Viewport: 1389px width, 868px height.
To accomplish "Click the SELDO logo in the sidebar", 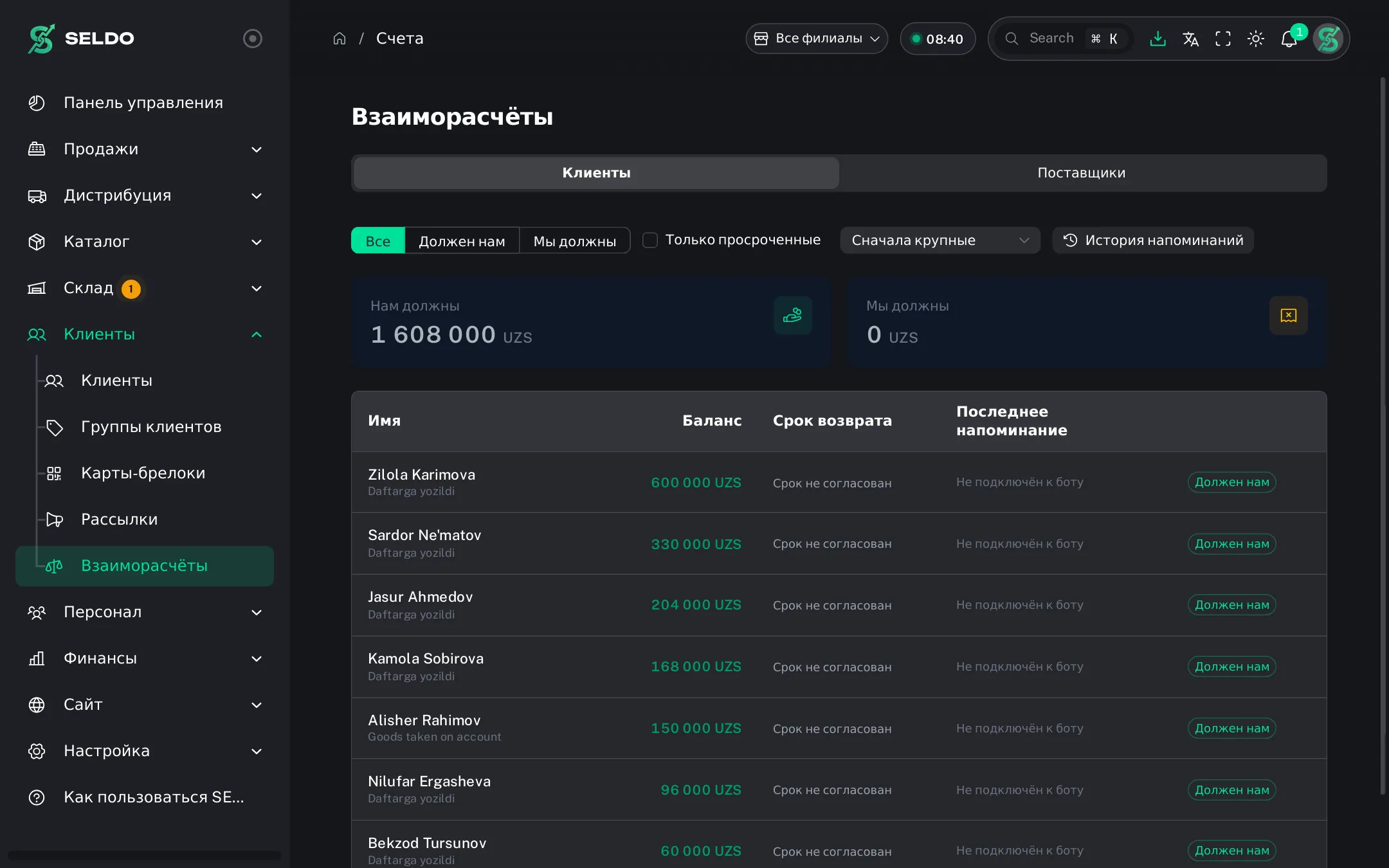I will click(81, 39).
